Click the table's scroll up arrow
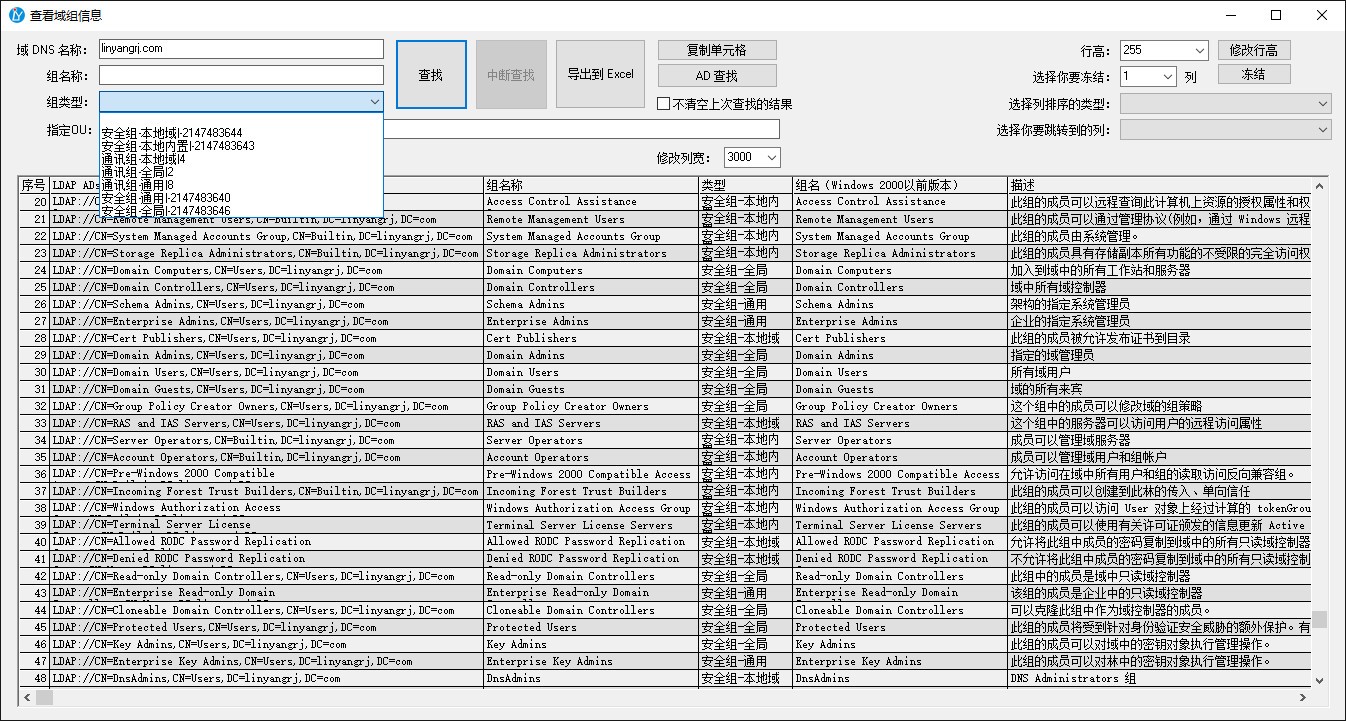Viewport: 1346px width, 721px height. tap(1320, 186)
